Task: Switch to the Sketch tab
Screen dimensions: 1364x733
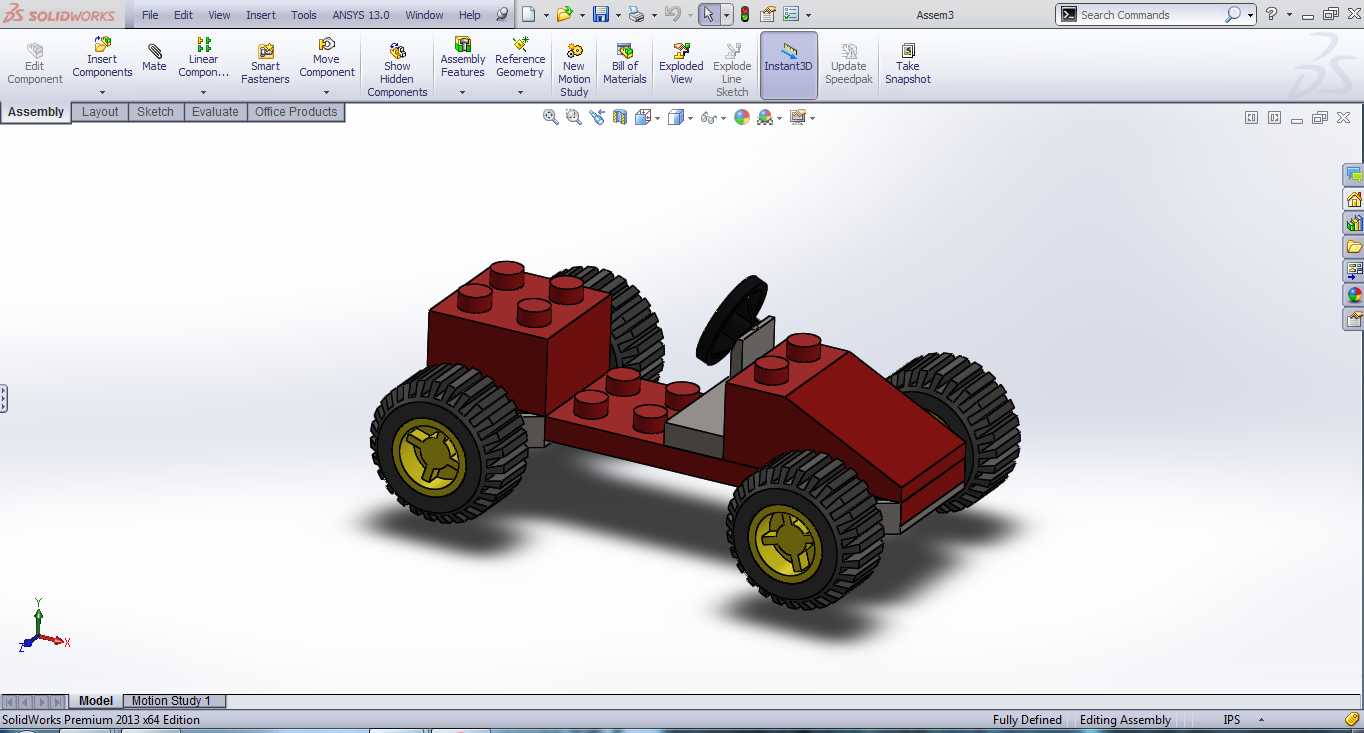Action: point(155,112)
